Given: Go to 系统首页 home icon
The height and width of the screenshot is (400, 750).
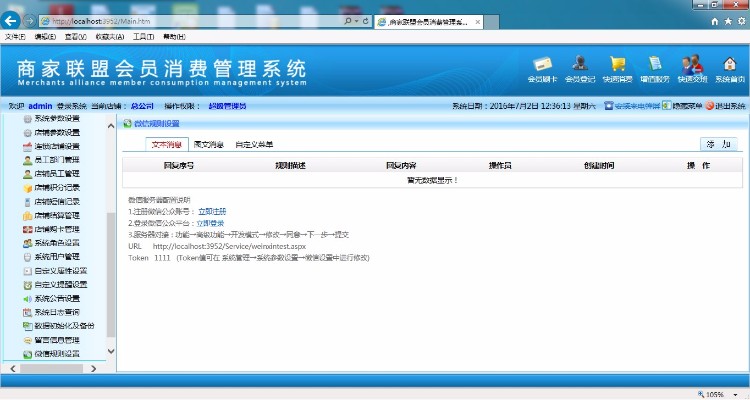Looking at the screenshot, I should point(730,70).
